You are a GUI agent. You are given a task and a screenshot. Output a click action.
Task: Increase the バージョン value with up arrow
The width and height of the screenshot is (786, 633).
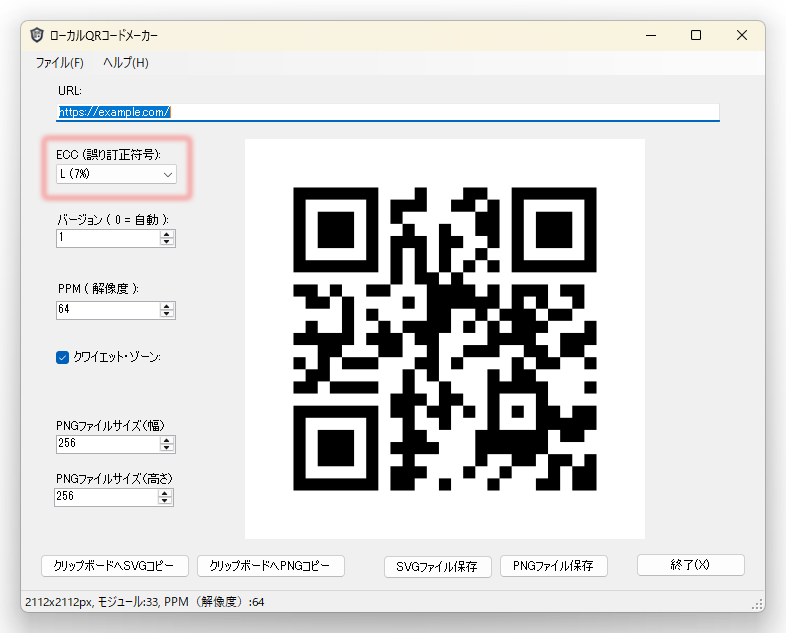coord(167,234)
